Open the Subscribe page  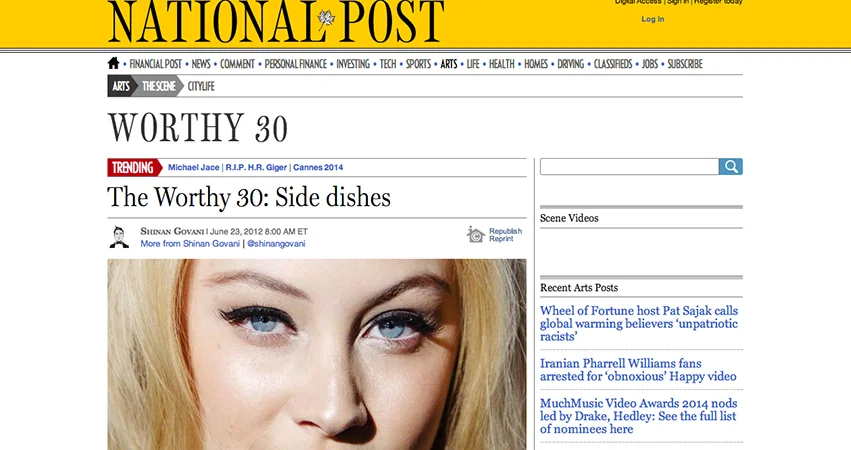click(x=684, y=64)
